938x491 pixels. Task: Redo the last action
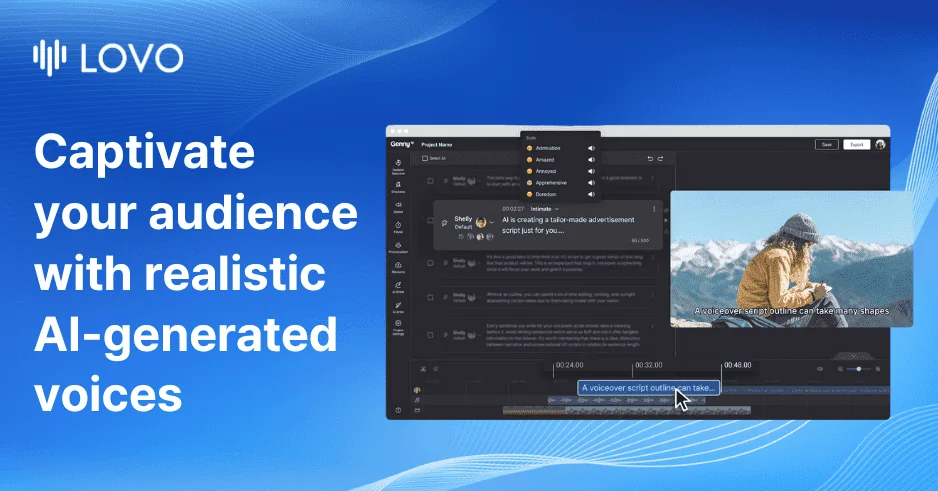pos(660,158)
